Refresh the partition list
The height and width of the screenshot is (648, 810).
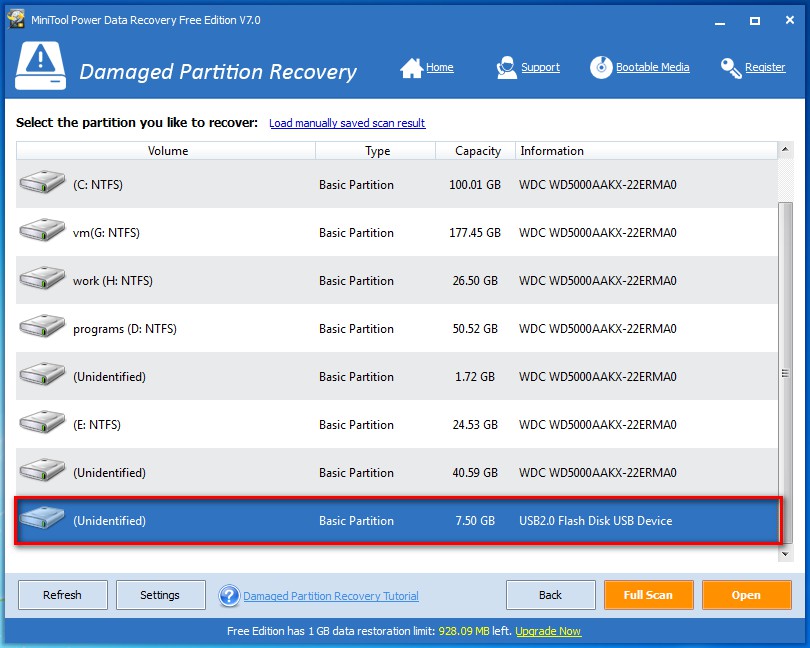(62, 595)
